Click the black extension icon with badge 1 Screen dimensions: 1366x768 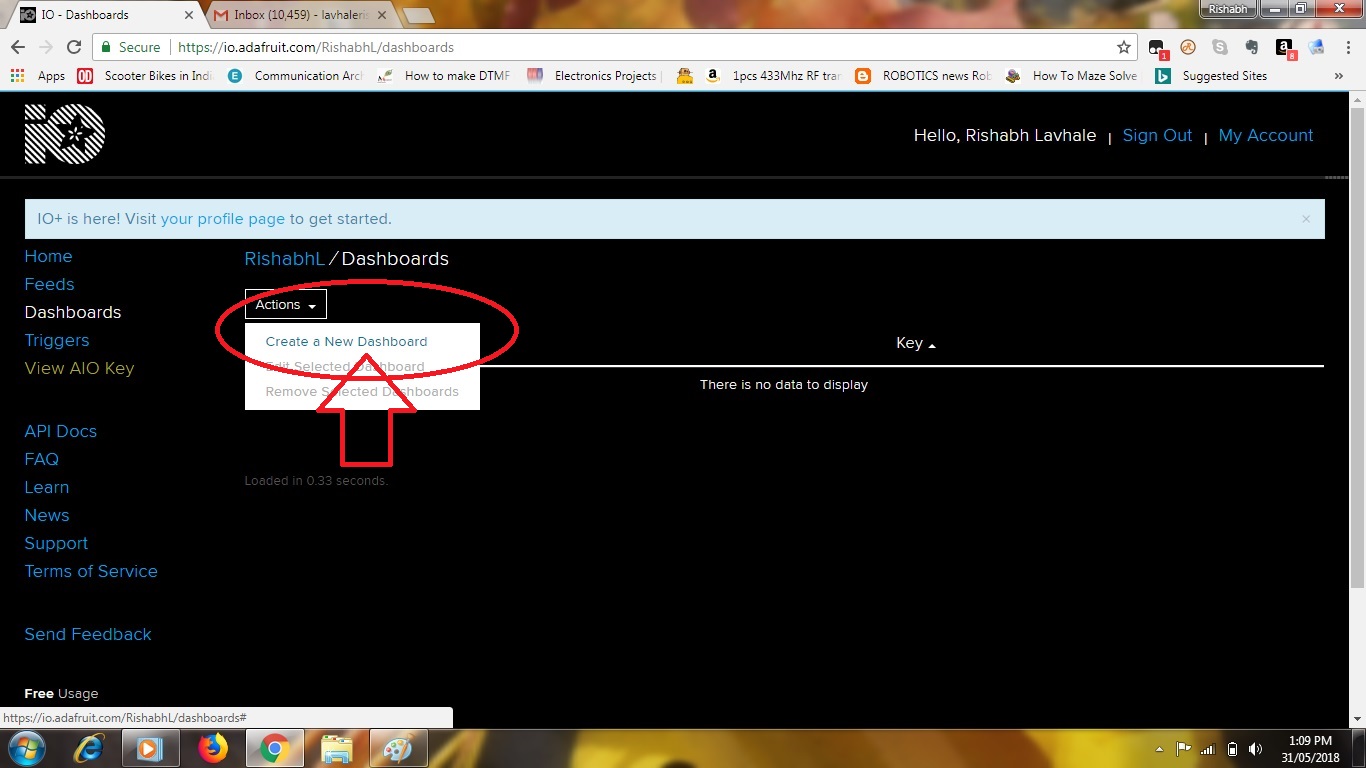pyautogui.click(x=1157, y=48)
